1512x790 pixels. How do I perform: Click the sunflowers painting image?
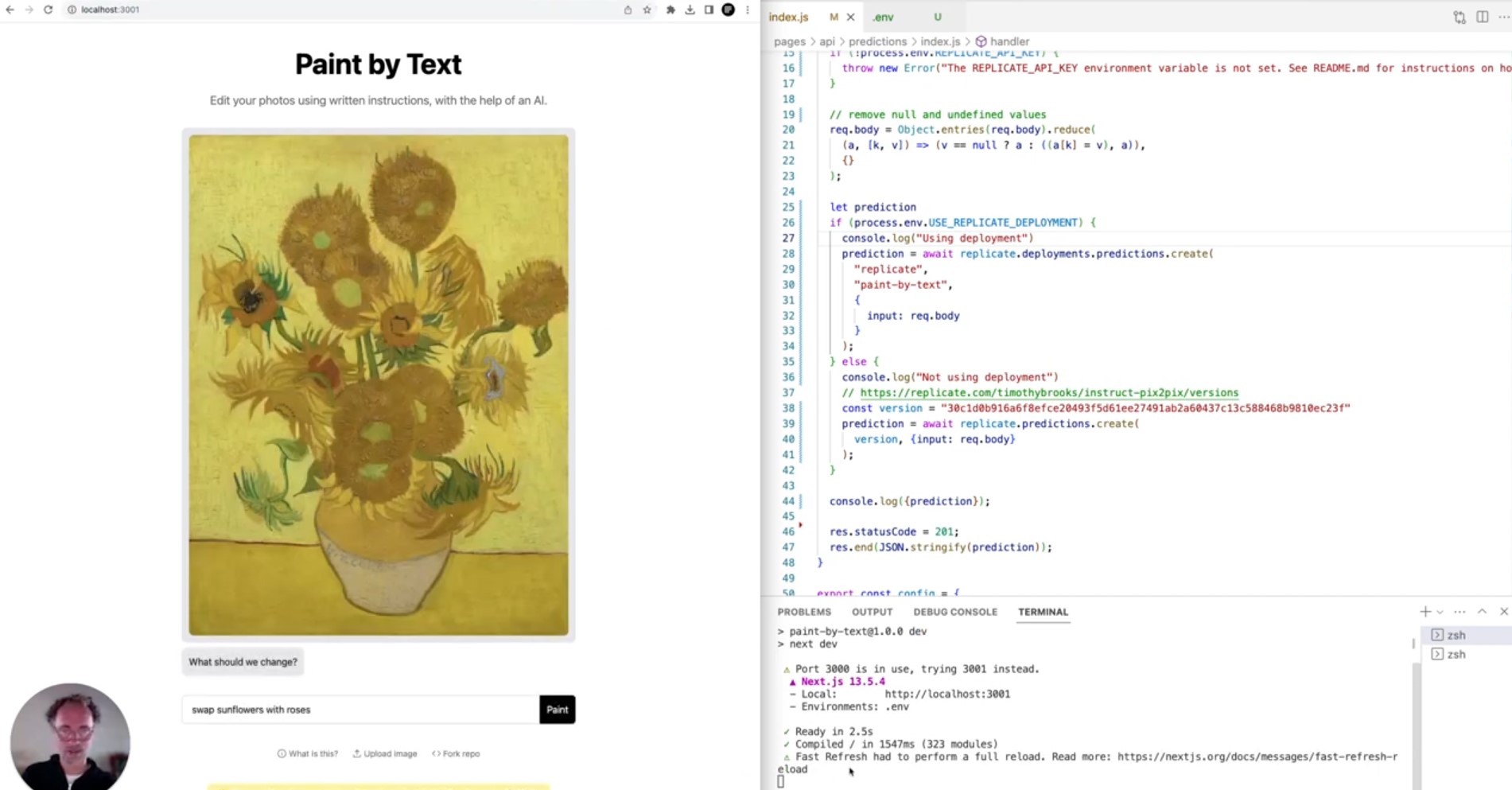[x=379, y=385]
